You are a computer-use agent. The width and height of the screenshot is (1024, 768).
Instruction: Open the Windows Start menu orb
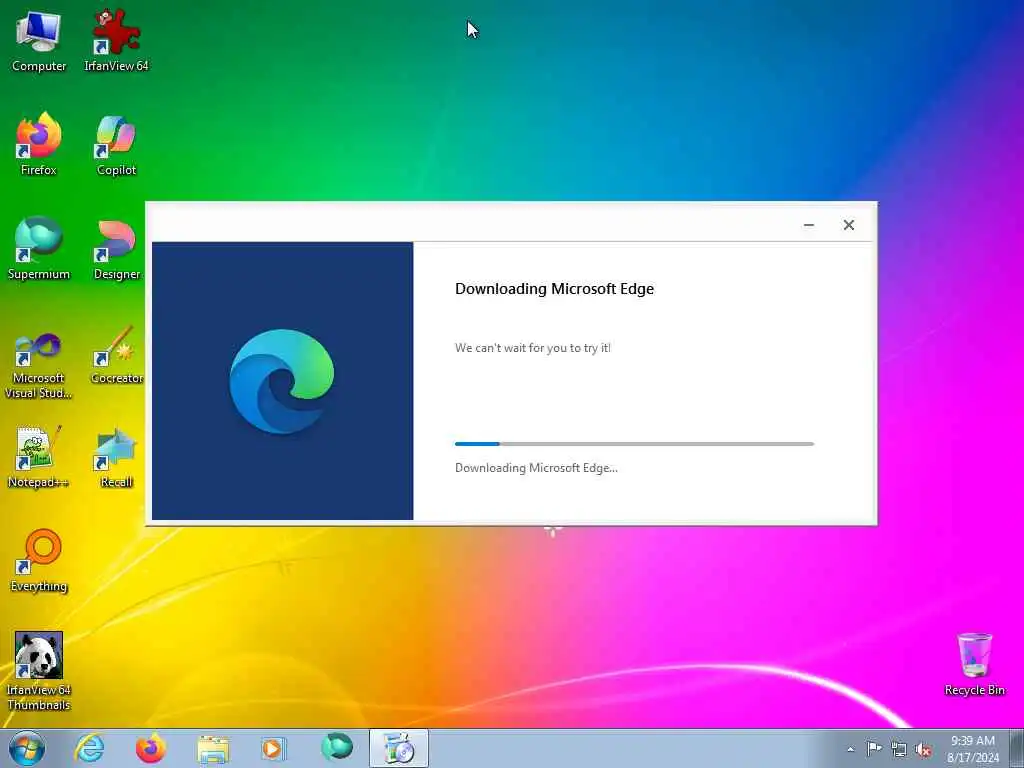pos(27,748)
